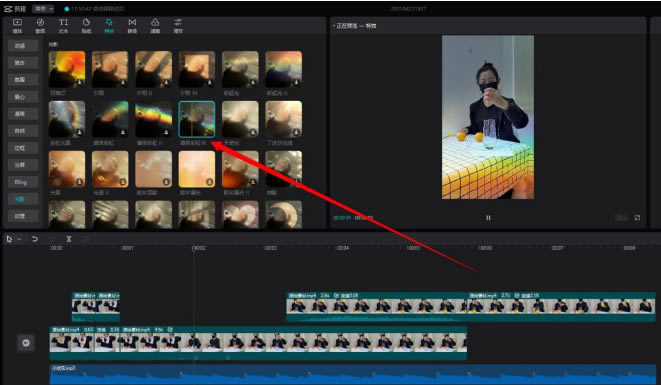Expand the pointer tool mode dropdown arrow
The height and width of the screenshot is (385, 661).
[19, 240]
